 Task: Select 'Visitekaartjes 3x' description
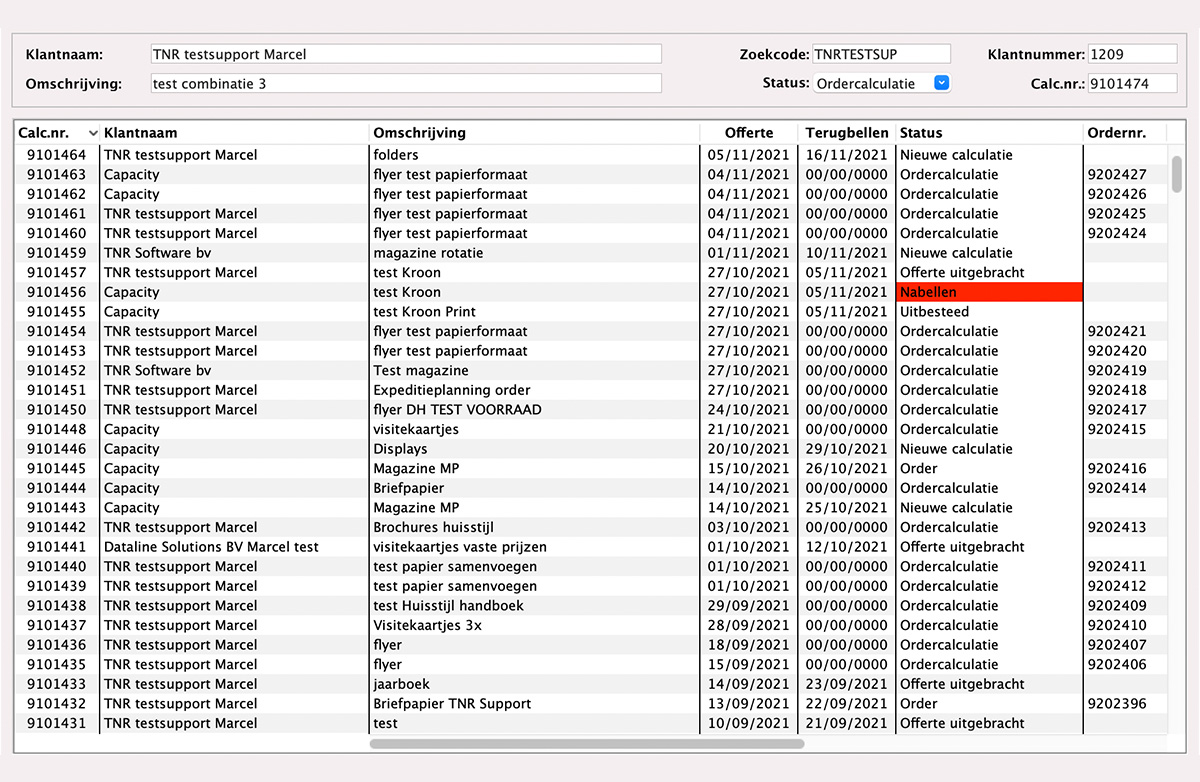pyautogui.click(x=428, y=625)
